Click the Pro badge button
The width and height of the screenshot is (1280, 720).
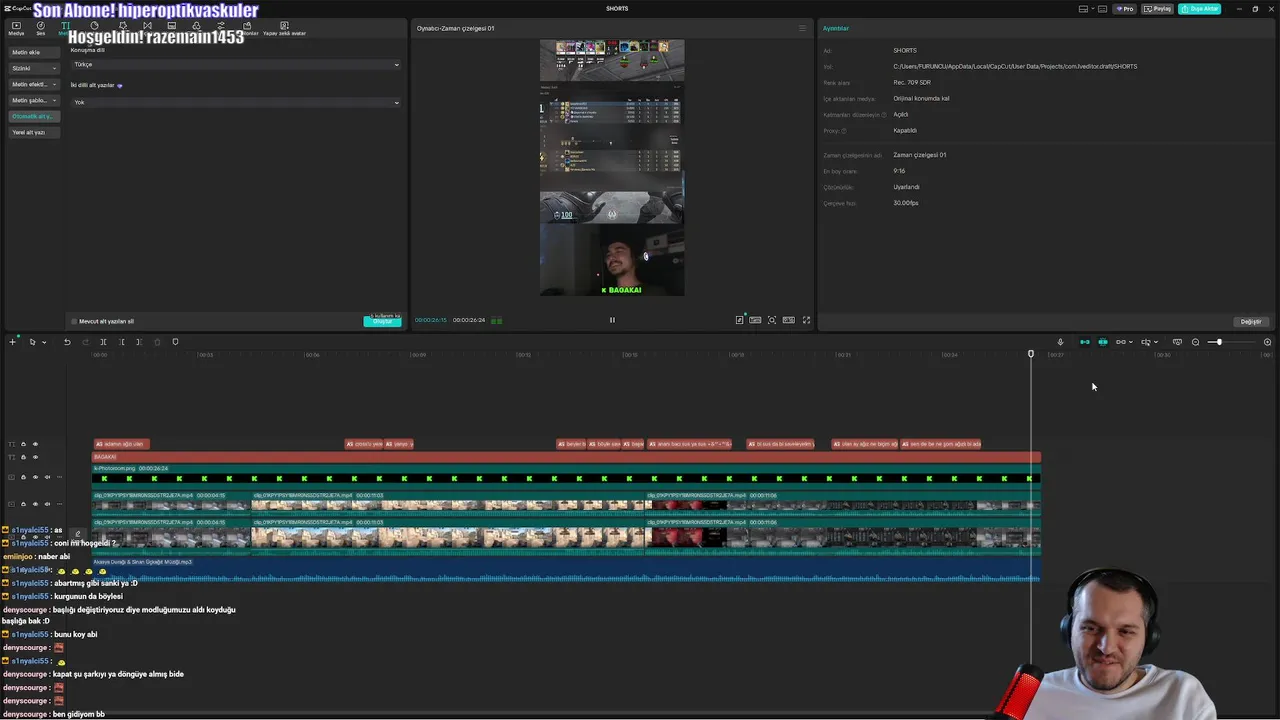point(1127,9)
